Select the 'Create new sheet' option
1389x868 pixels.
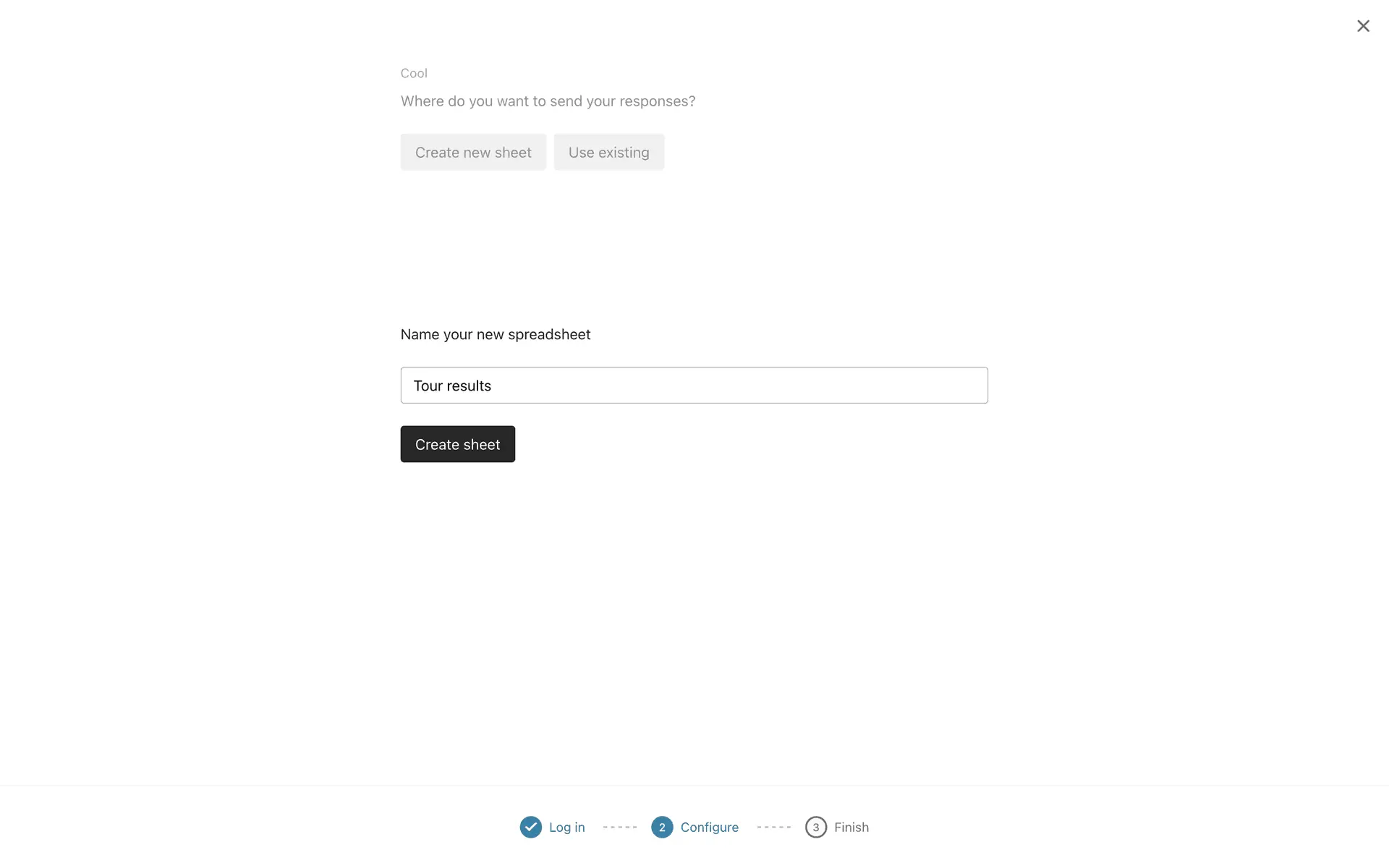click(x=473, y=152)
